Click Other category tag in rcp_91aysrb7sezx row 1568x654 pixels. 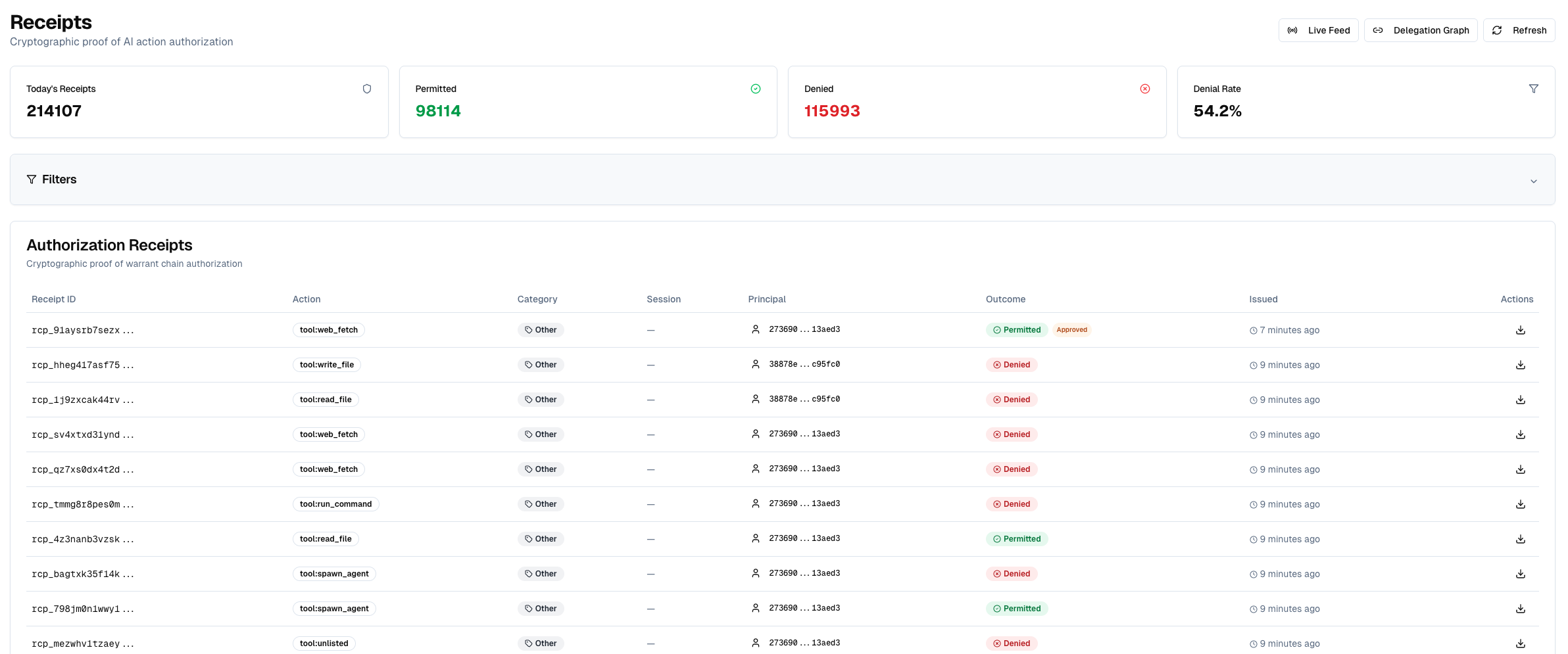(x=541, y=330)
